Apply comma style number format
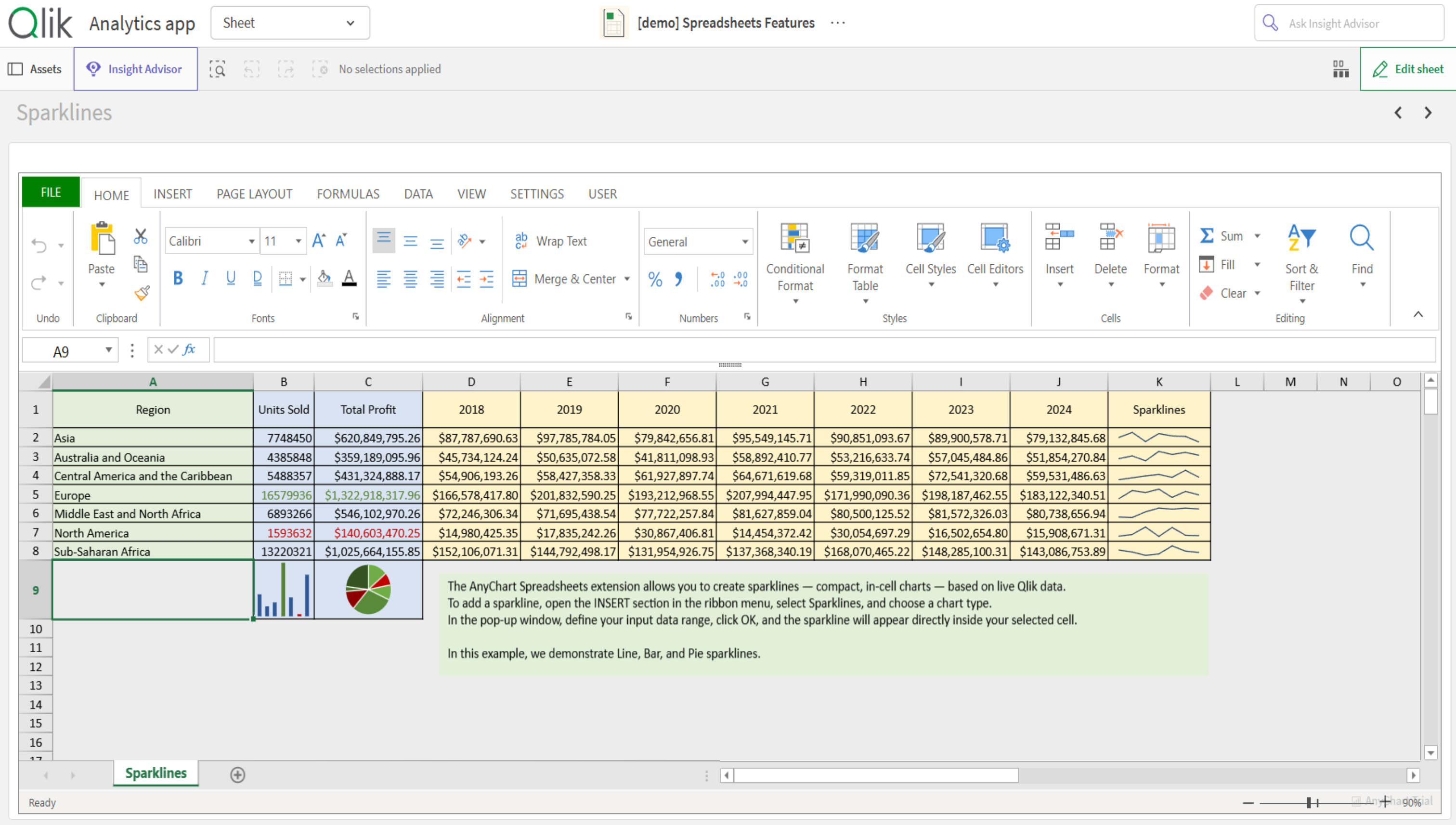The height and width of the screenshot is (825, 1456). click(678, 279)
